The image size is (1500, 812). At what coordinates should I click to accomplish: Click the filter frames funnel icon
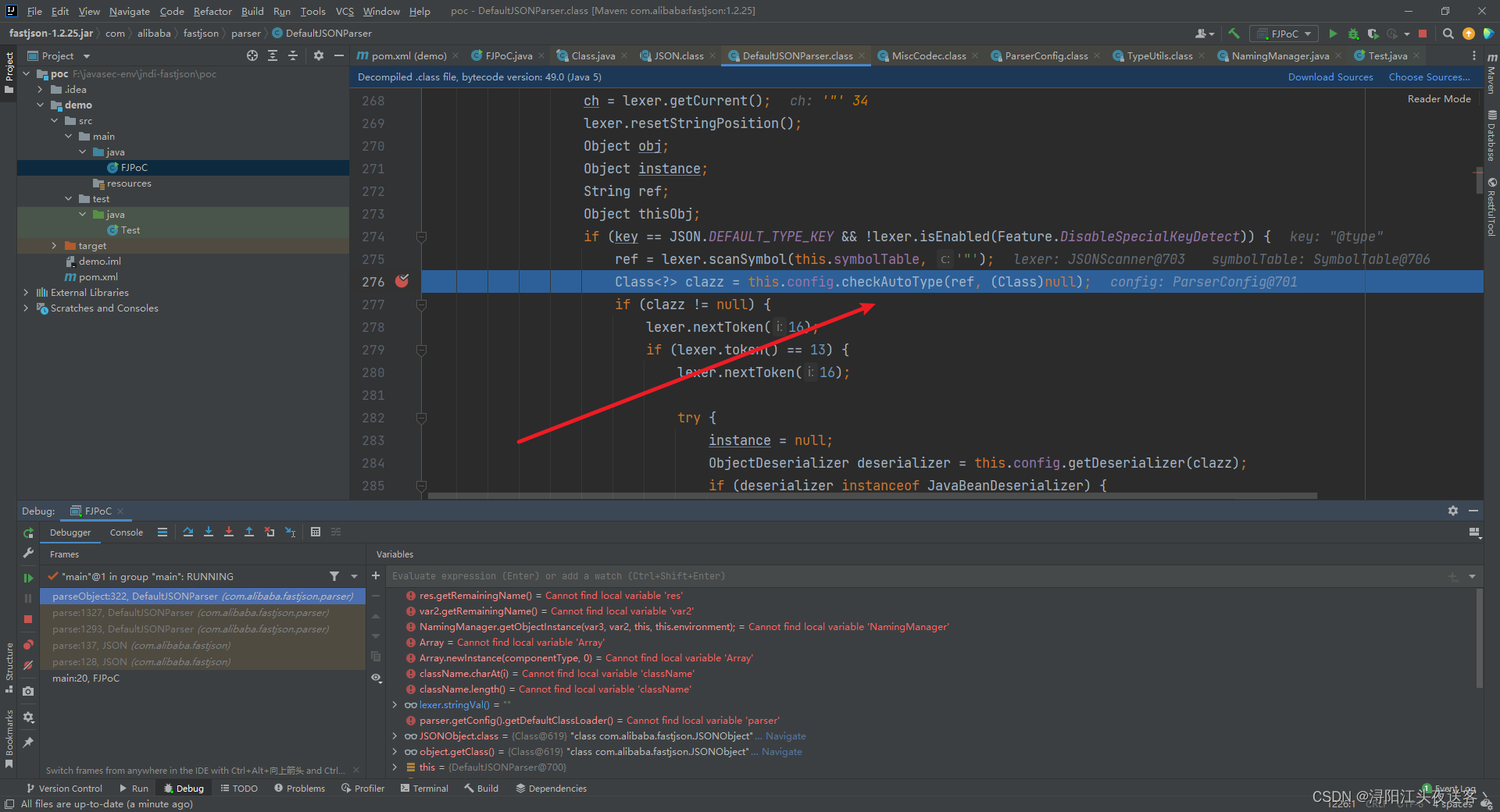point(334,576)
